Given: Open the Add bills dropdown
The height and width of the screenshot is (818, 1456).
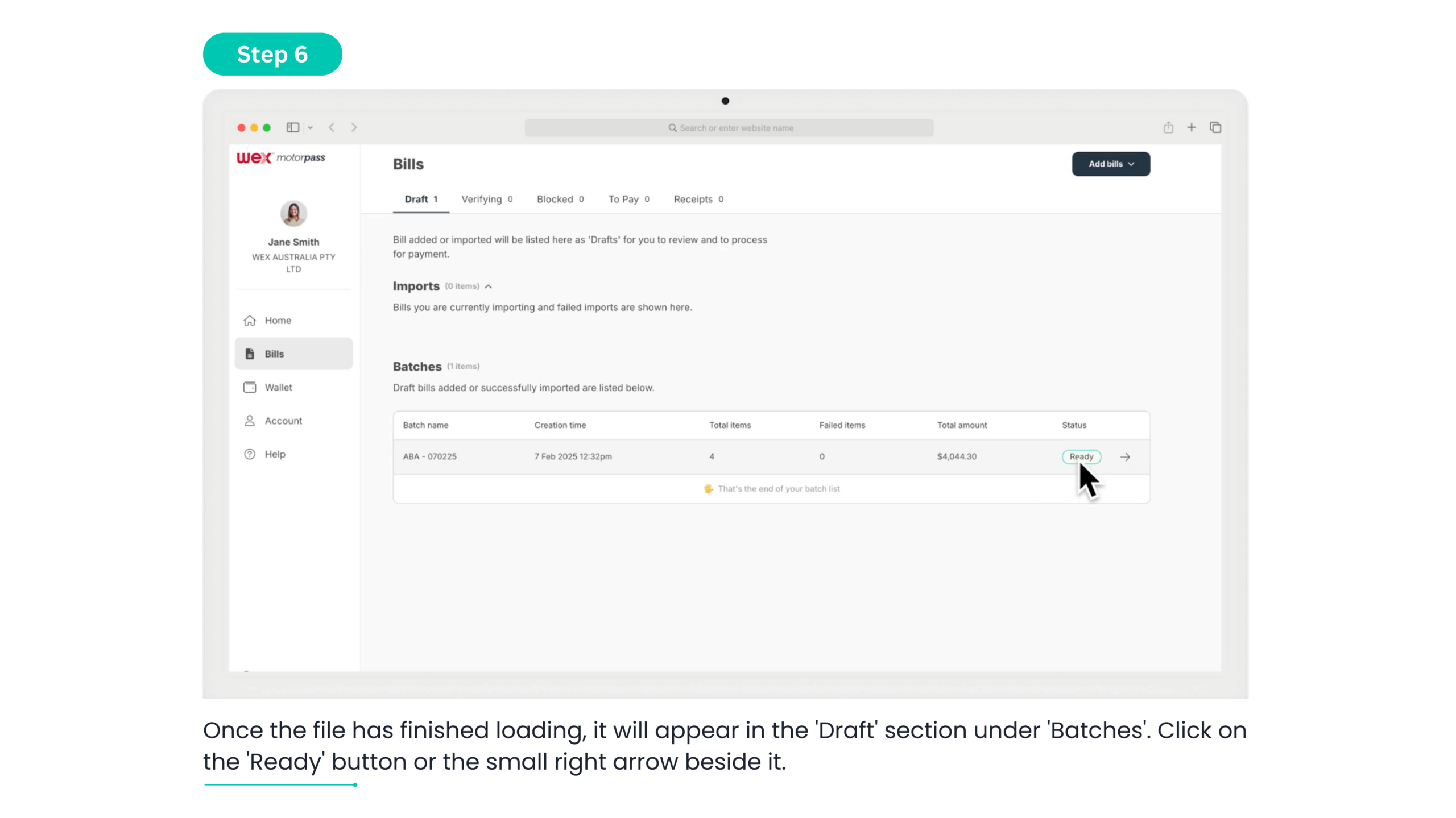Looking at the screenshot, I should pos(1111,164).
